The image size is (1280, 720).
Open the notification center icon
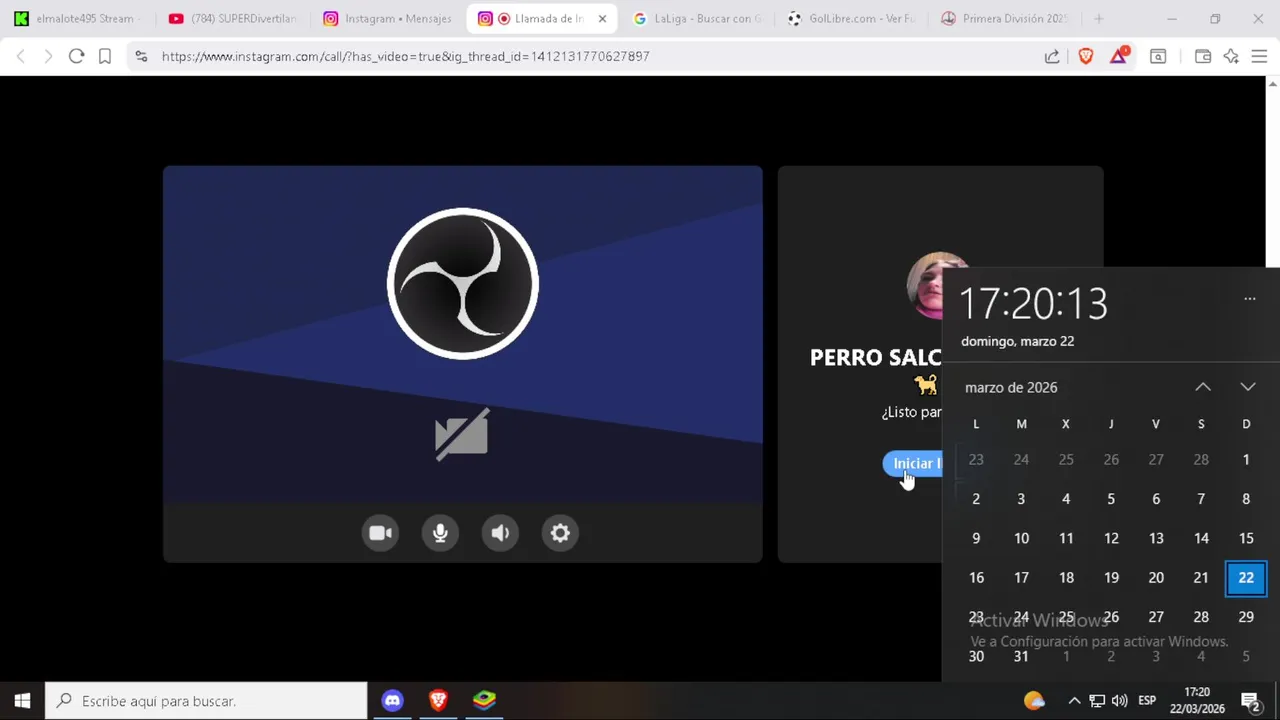pyautogui.click(x=1250, y=701)
